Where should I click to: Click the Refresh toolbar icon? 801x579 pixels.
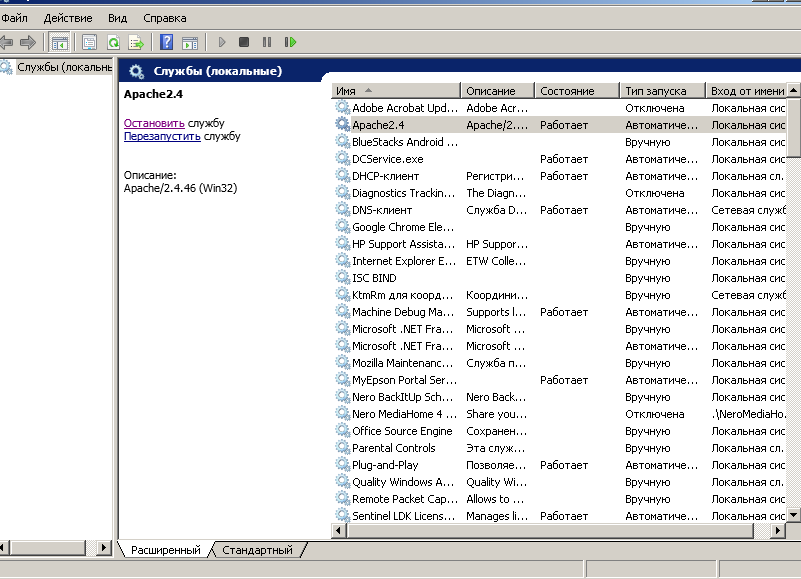tap(113, 42)
